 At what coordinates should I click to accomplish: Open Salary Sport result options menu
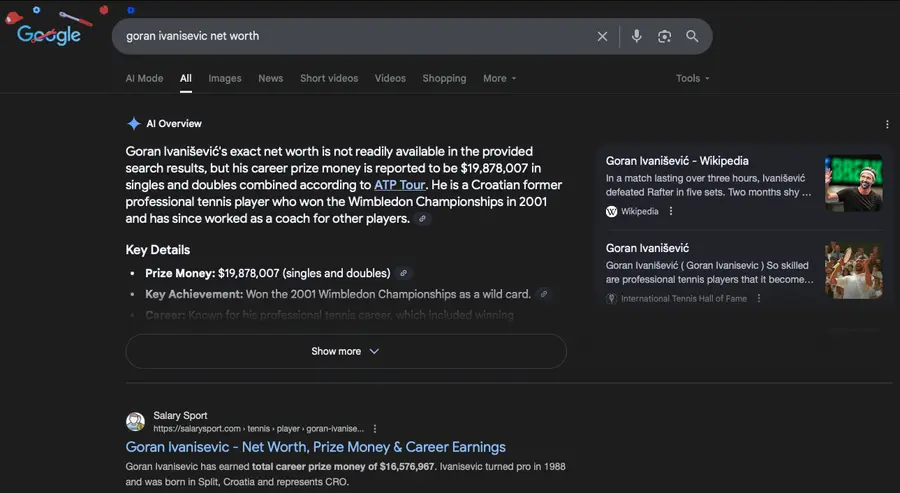[x=375, y=429]
